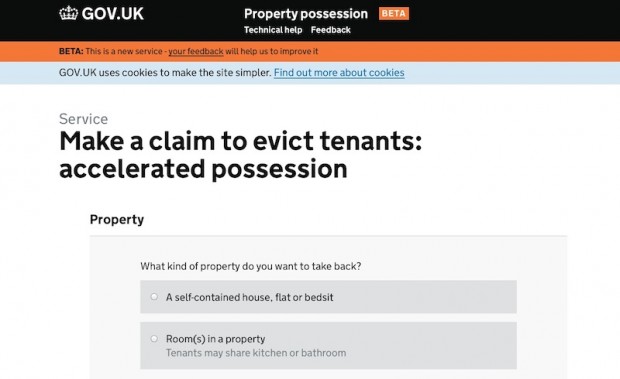620x379 pixels.
Task: Open 'Find out more about cookies' link
Action: (x=339, y=73)
